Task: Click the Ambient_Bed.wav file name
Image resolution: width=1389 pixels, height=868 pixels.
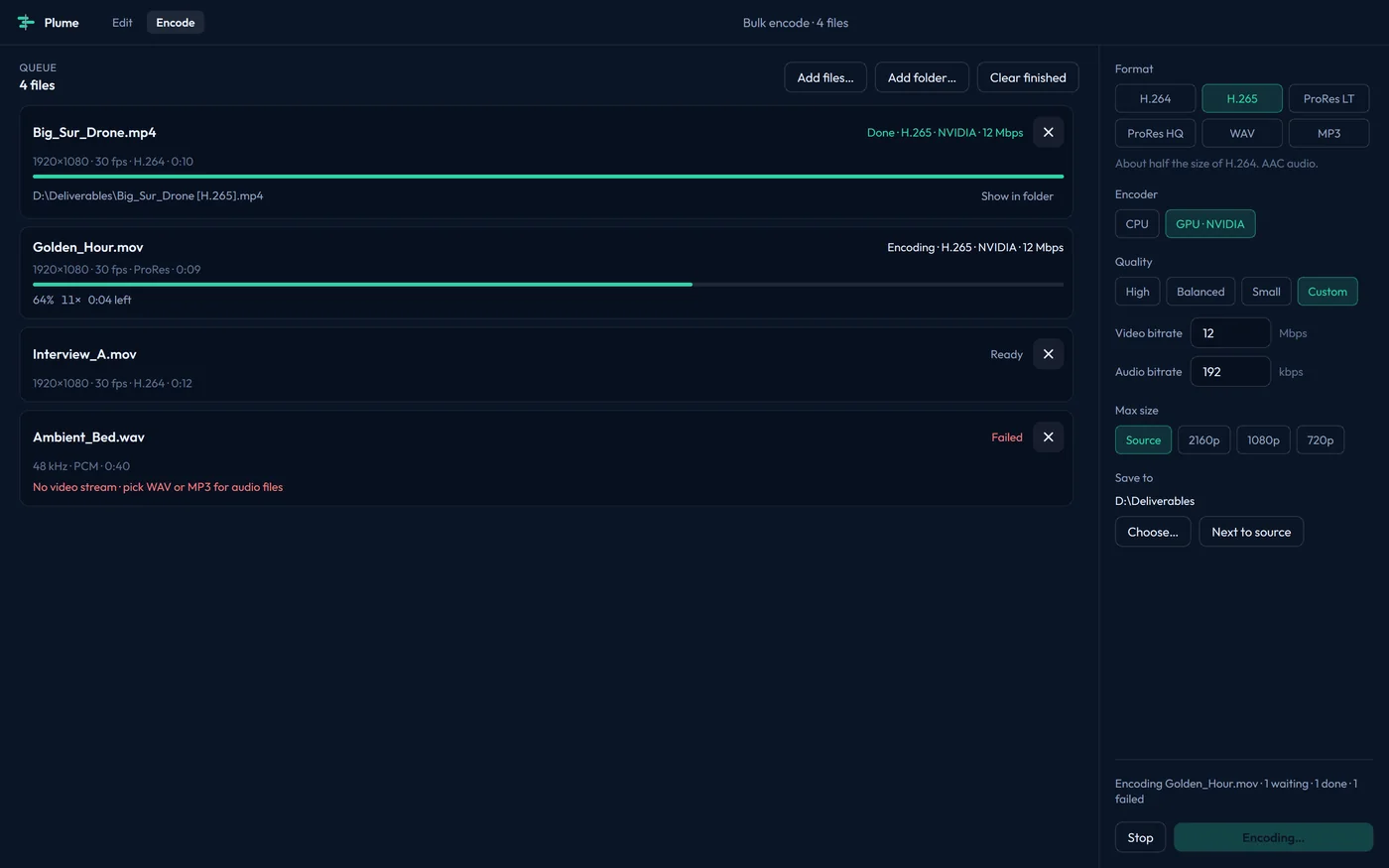Action: (x=88, y=437)
